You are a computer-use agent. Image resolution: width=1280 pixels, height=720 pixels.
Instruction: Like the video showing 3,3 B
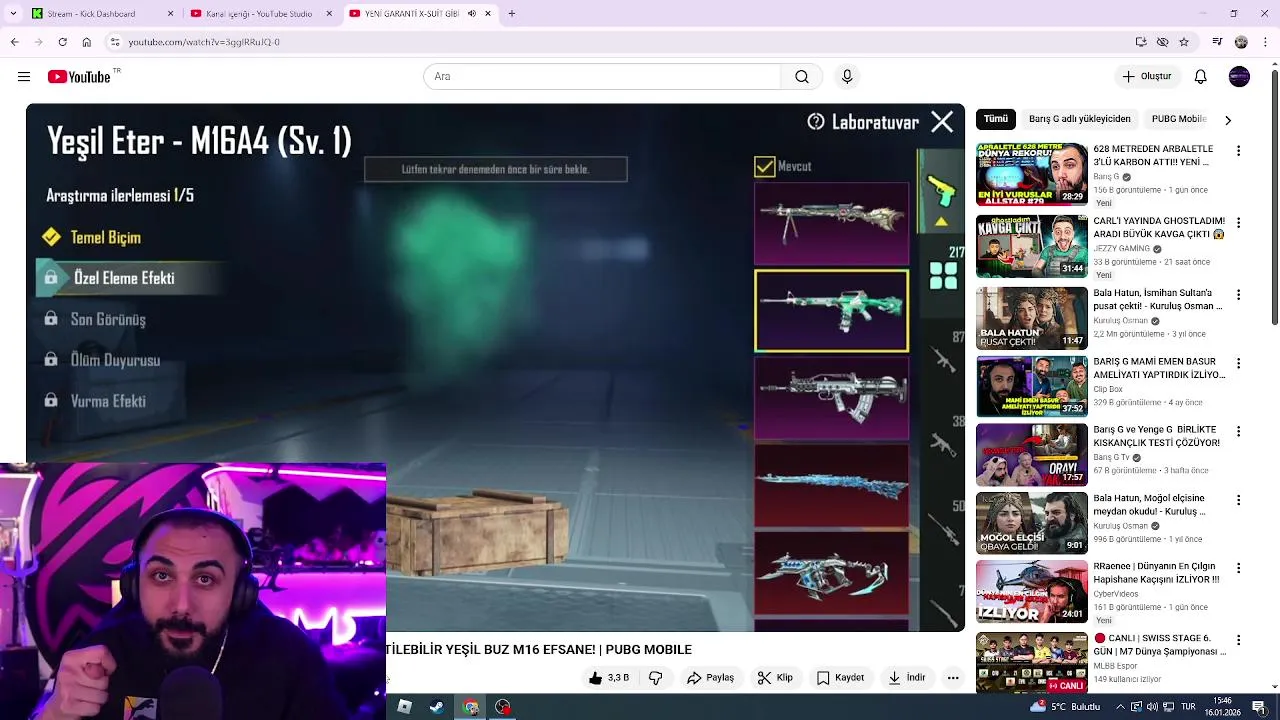pos(609,678)
